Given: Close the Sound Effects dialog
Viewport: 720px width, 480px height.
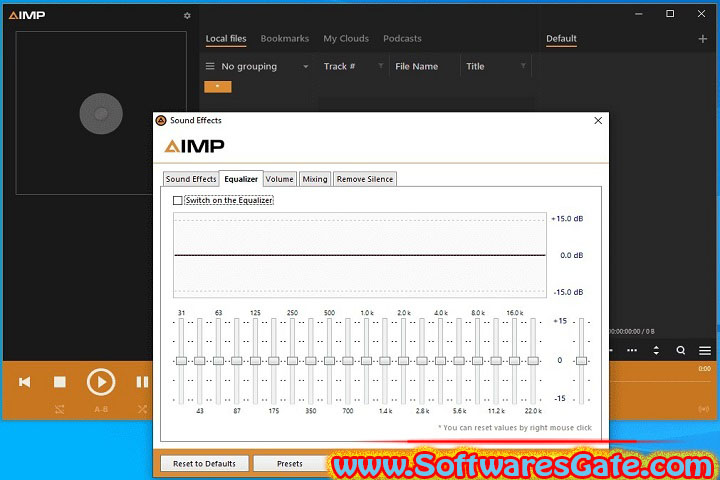Looking at the screenshot, I should click(x=598, y=120).
